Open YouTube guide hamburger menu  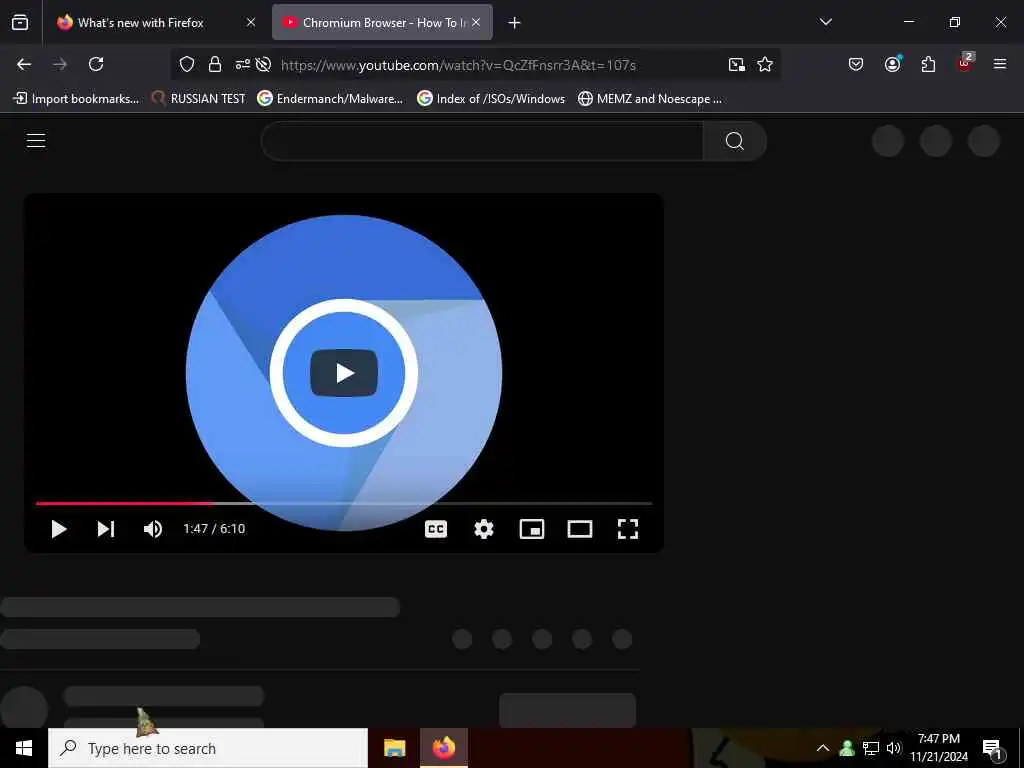tap(36, 140)
